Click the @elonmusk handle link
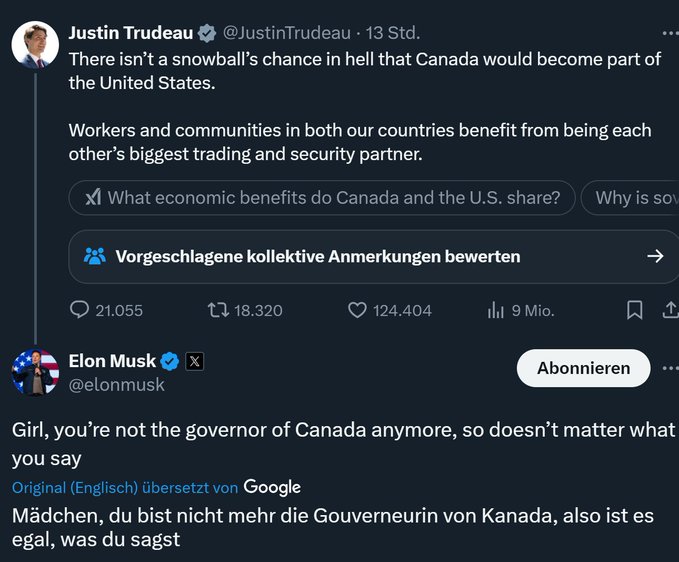679x562 pixels. click(116, 384)
